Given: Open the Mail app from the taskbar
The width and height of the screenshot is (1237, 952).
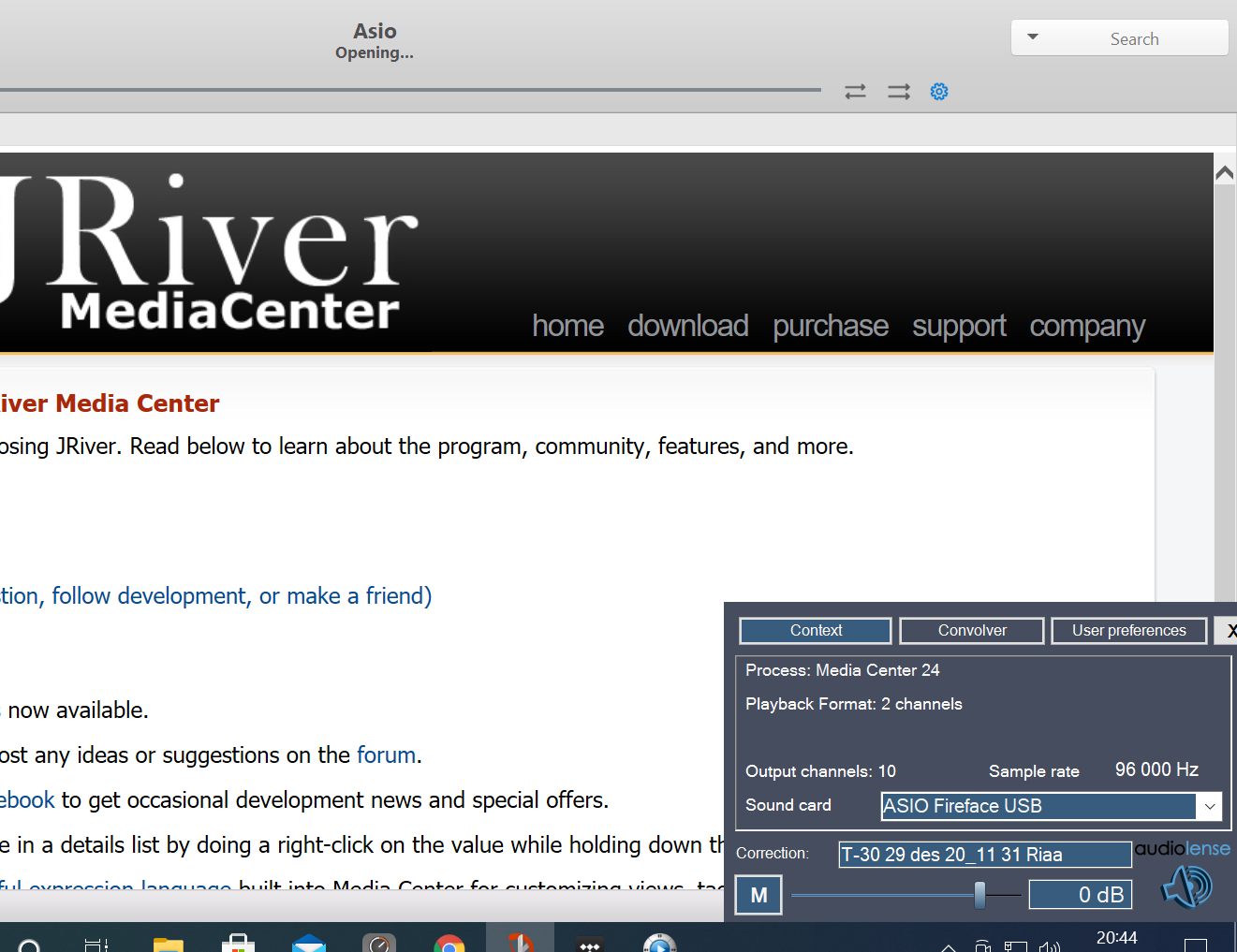Looking at the screenshot, I should click(x=308, y=943).
